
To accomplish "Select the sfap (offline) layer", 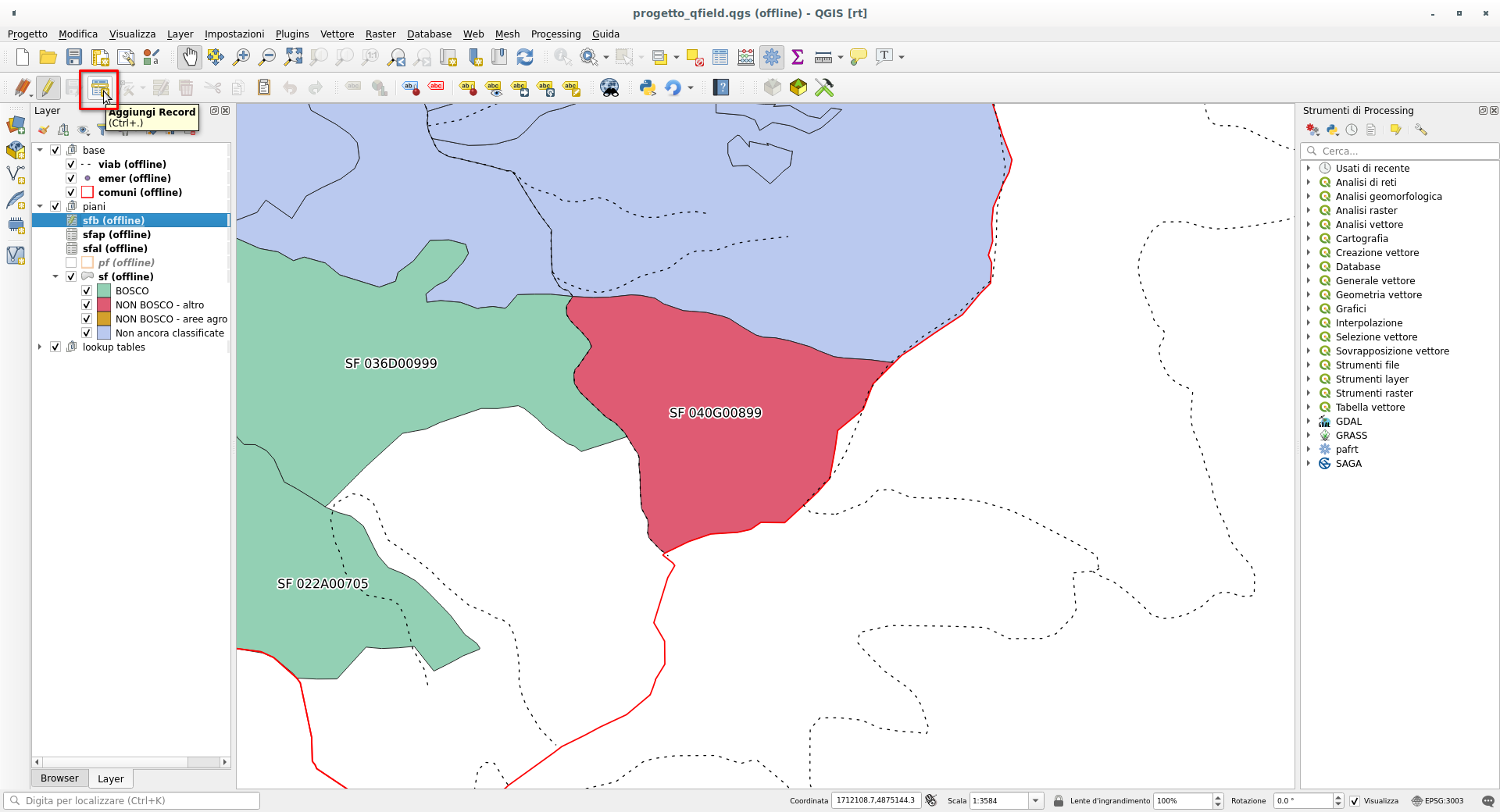I will point(116,234).
